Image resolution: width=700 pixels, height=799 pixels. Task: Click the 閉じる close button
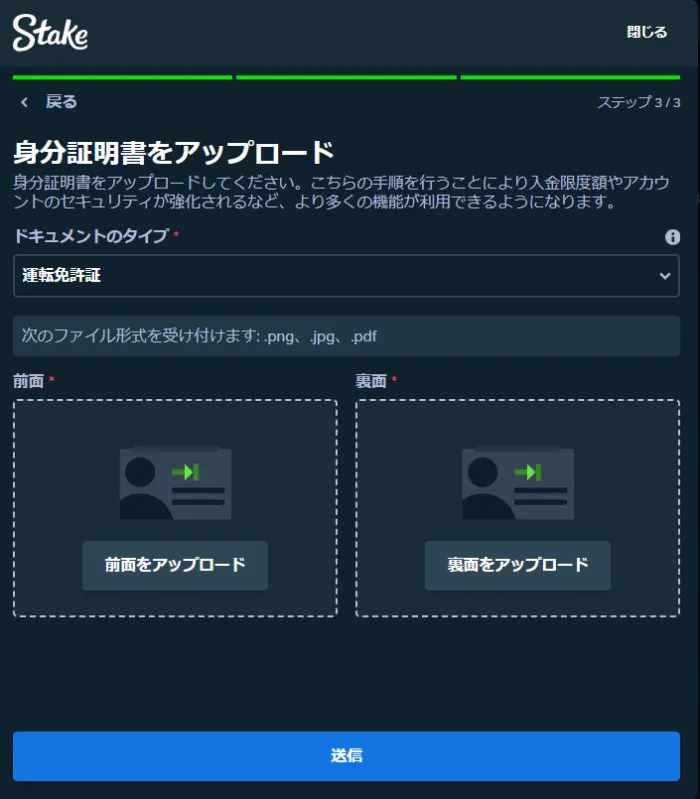tap(647, 32)
